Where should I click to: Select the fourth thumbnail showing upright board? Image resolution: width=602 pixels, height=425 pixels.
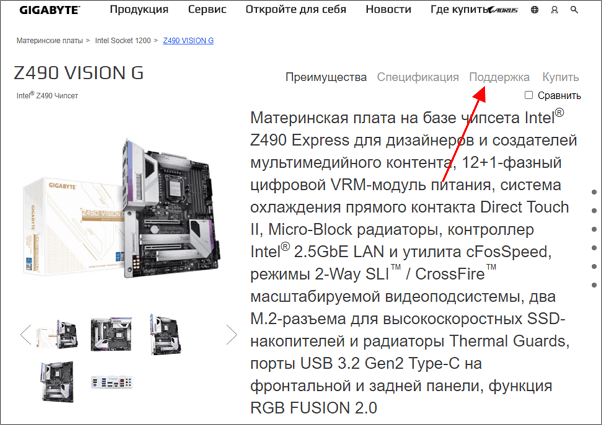click(x=57, y=382)
